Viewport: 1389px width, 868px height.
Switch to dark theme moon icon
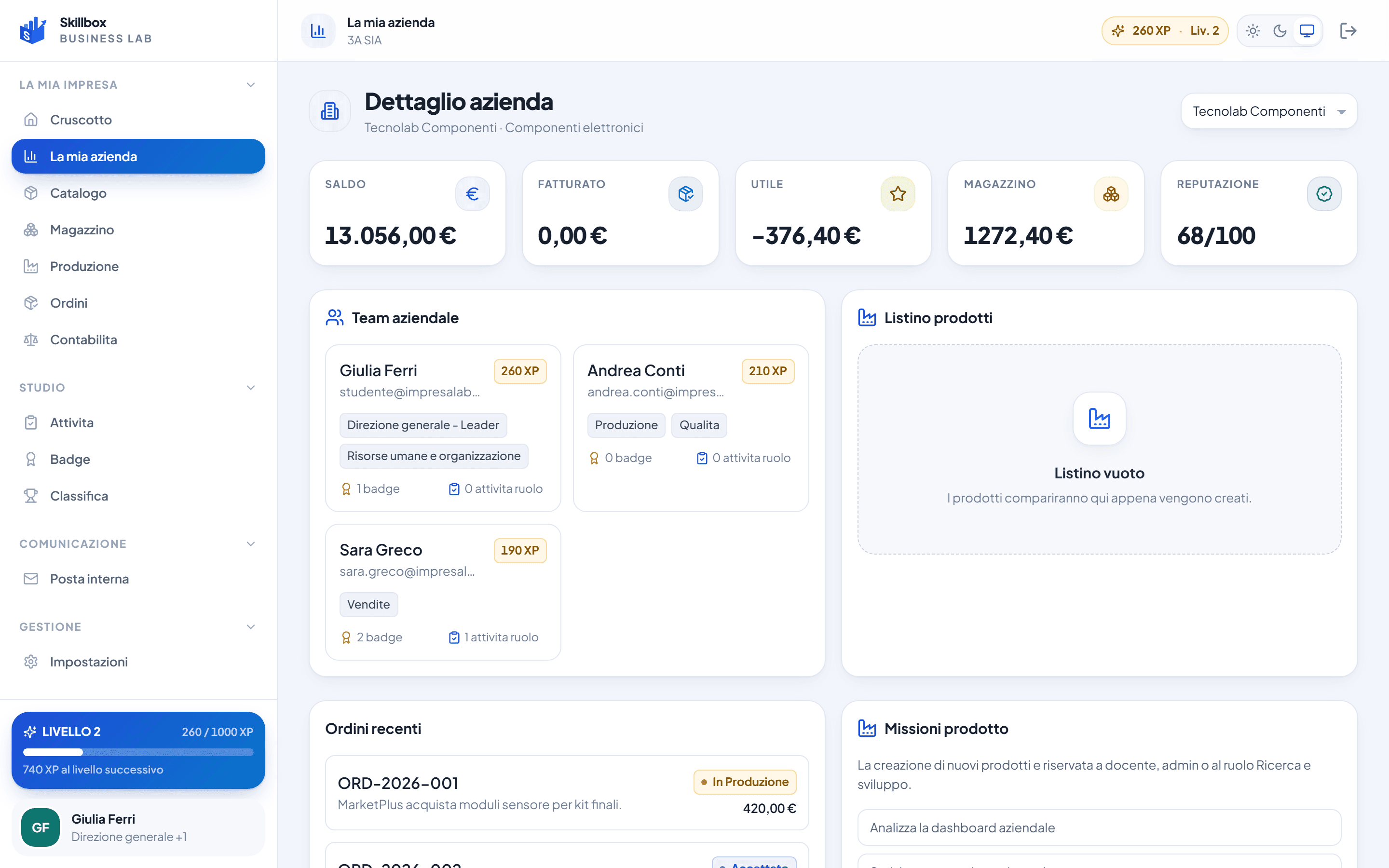click(x=1280, y=31)
